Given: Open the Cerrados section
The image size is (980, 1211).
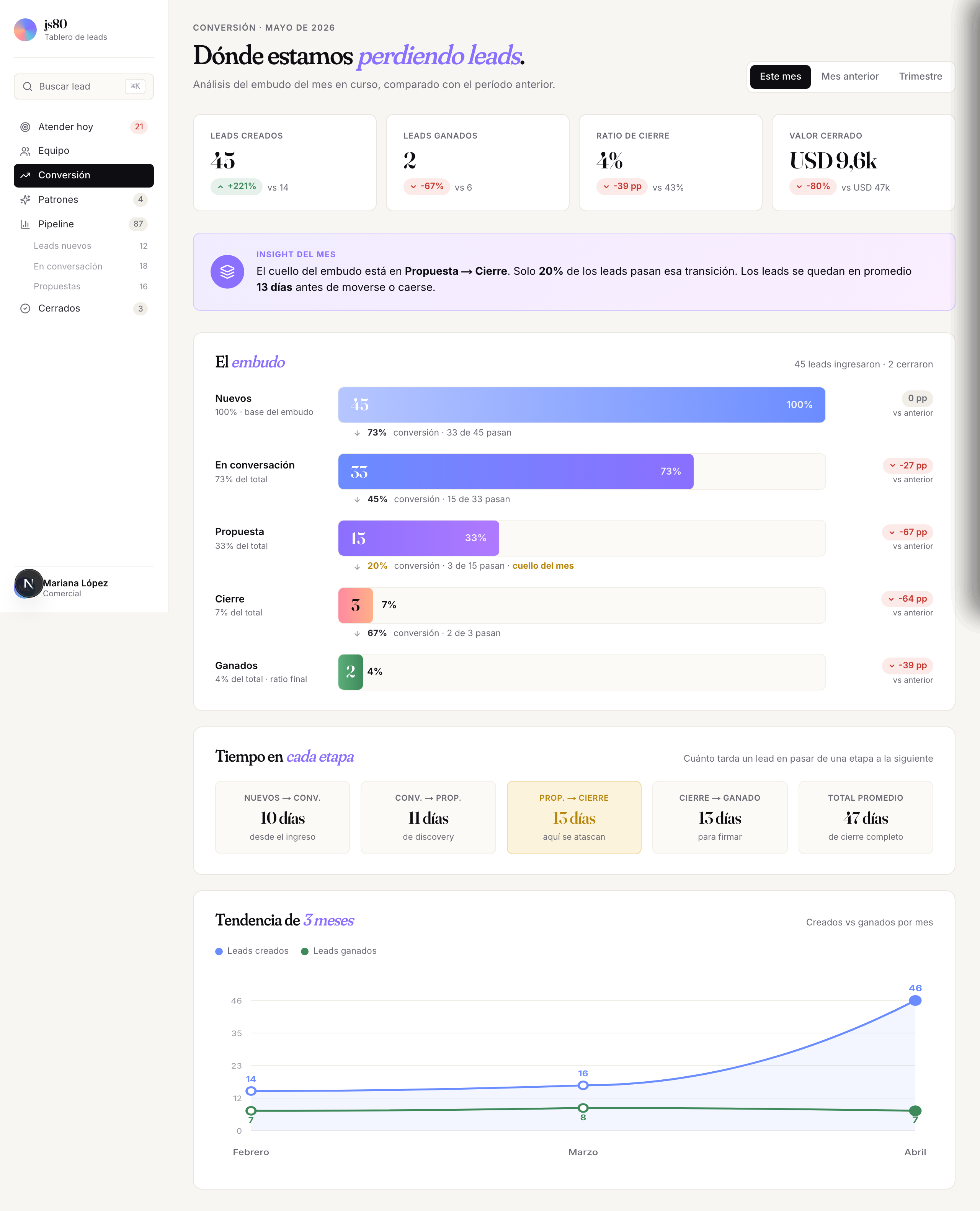Looking at the screenshot, I should click(x=83, y=308).
